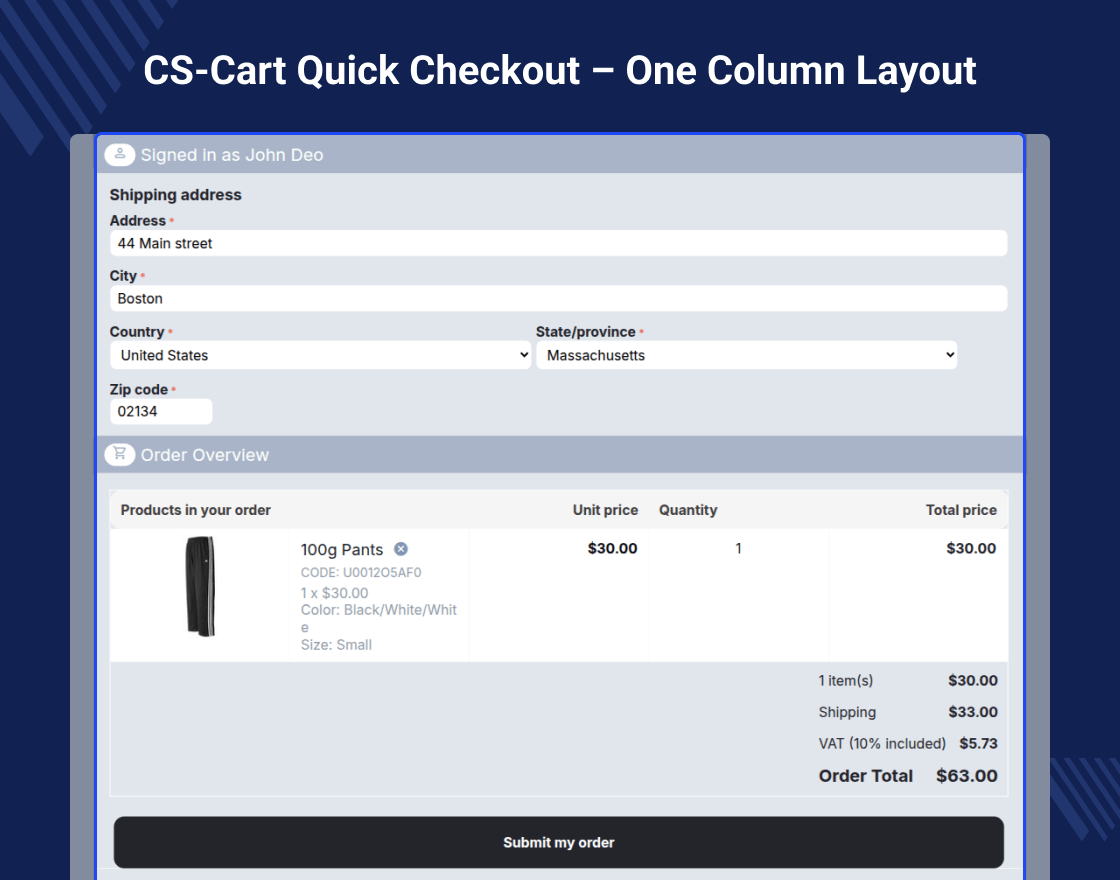The height and width of the screenshot is (880, 1120).
Task: Select the Zip code field showing 02134
Action: (x=161, y=411)
